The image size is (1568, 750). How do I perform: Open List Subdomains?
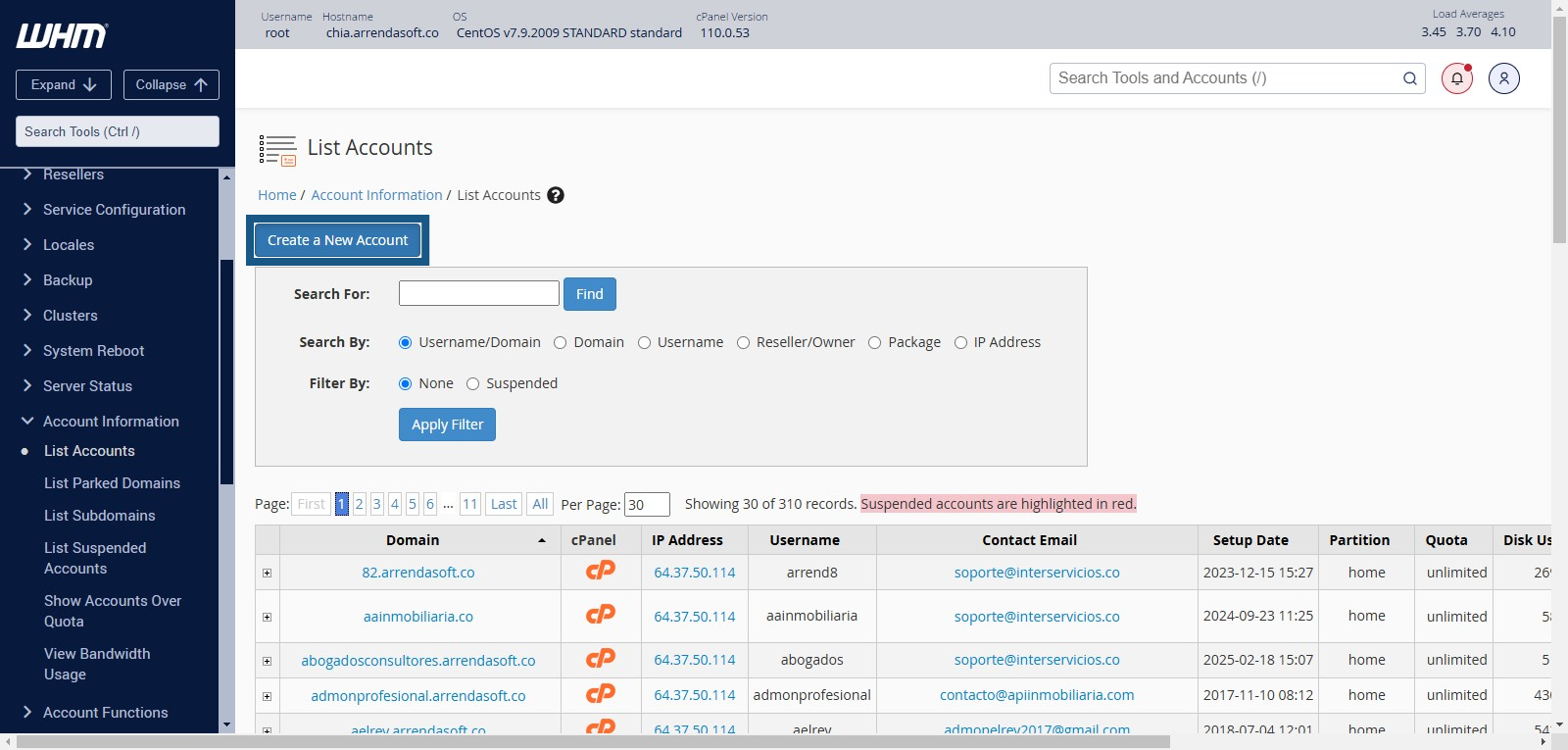coord(99,516)
